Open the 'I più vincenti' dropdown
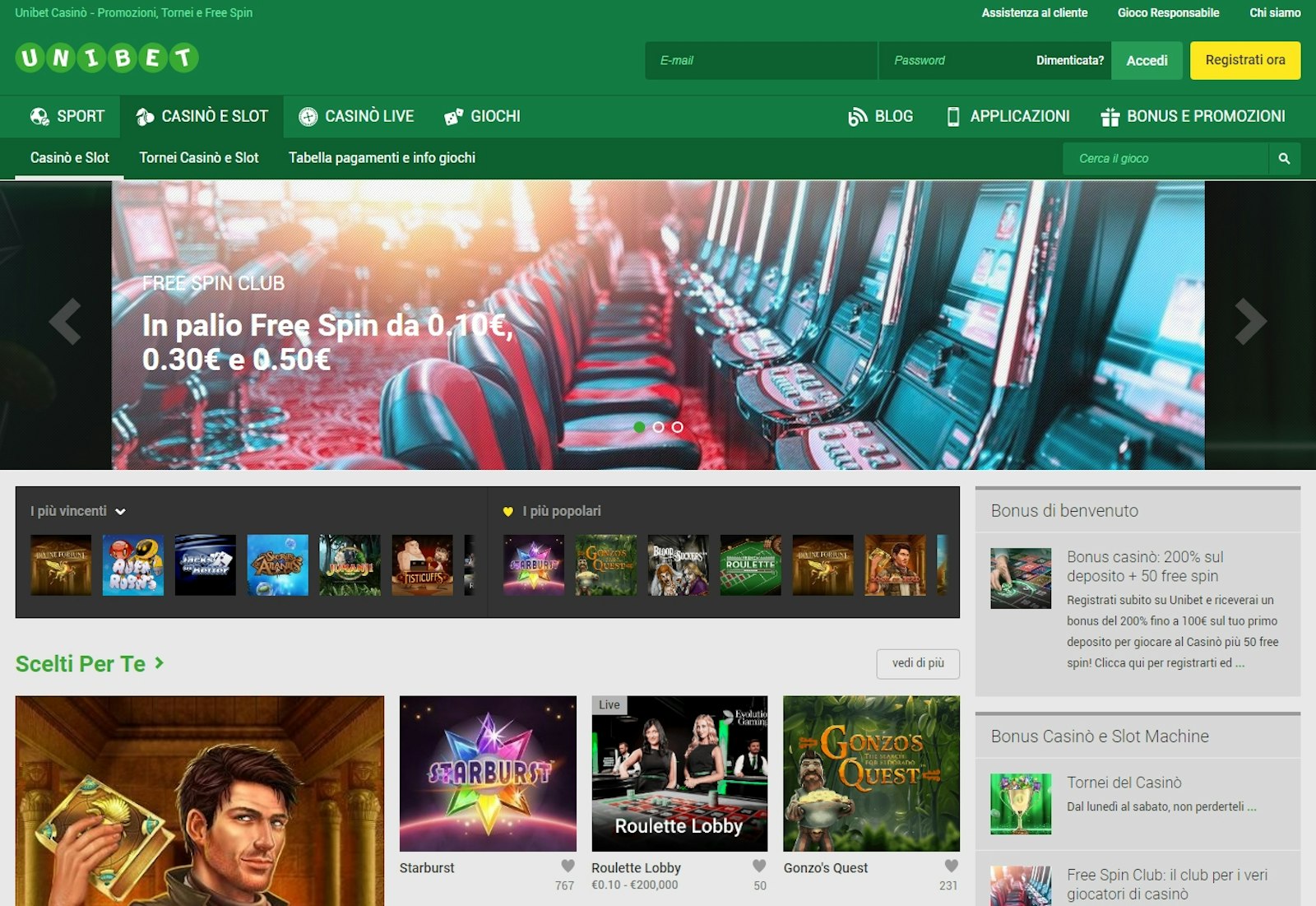Viewport: 1316px width, 906px height. click(x=122, y=511)
